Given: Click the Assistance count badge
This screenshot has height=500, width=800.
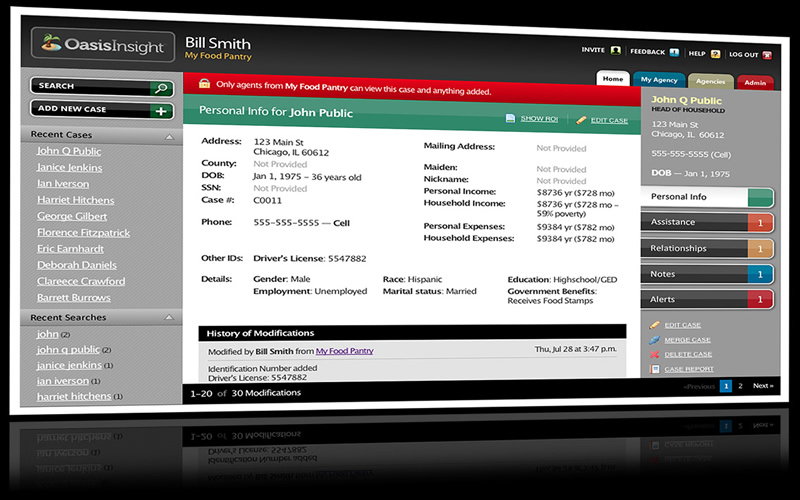Looking at the screenshot, I should coord(760,223).
